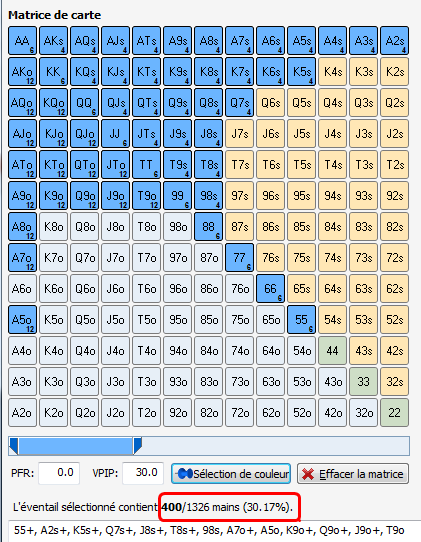This screenshot has height=542, width=421.
Task: Deselect the 99 hand cell
Action: (x=178, y=196)
